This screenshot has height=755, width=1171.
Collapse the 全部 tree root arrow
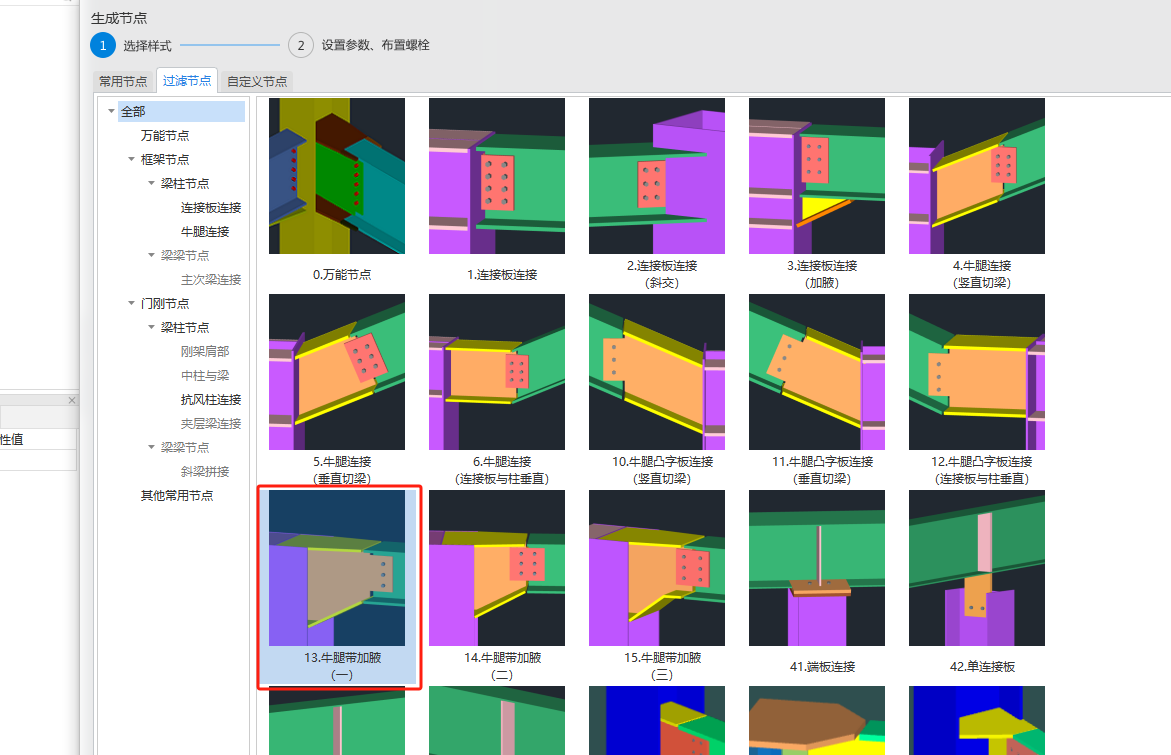[111, 111]
